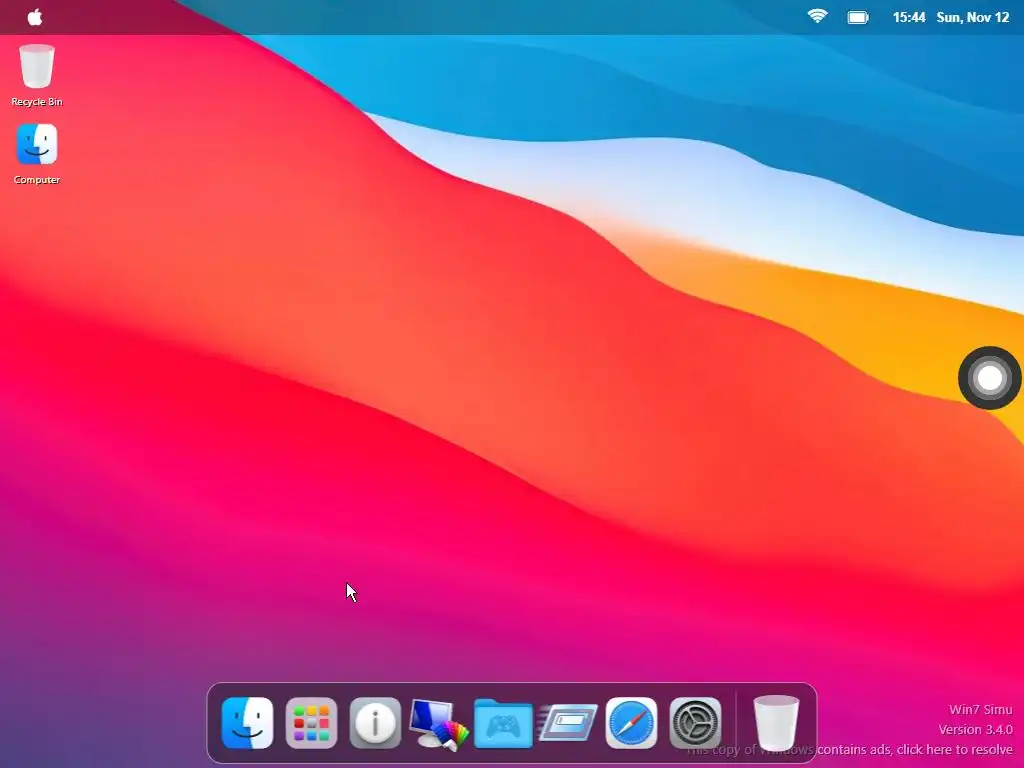Check the battery indicator icon
The width and height of the screenshot is (1024, 768).
click(x=857, y=18)
